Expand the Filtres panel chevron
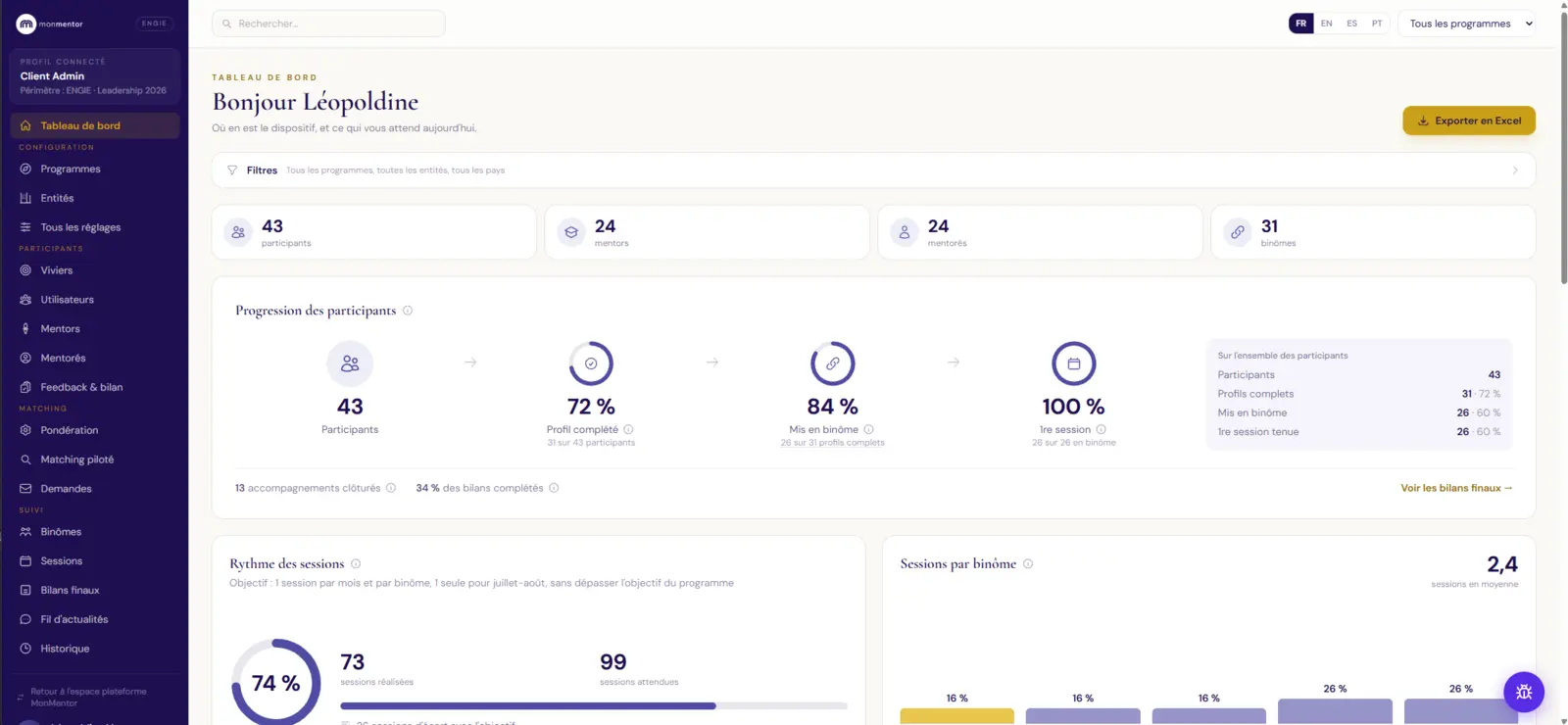1568x725 pixels. point(1515,170)
